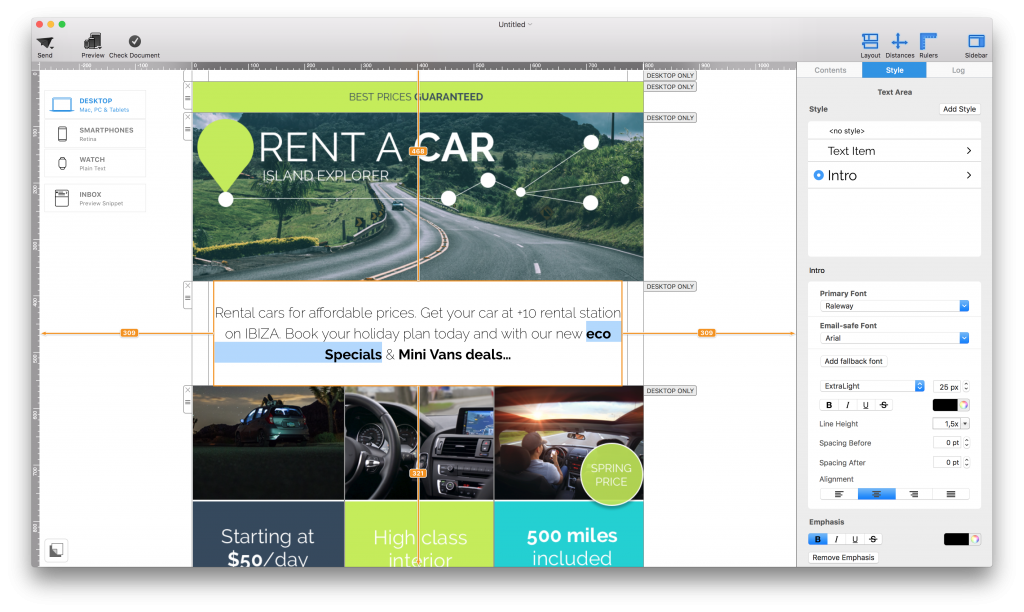This screenshot has width=1024, height=612.
Task: Remove the header image block using its X
Action: pos(187,118)
